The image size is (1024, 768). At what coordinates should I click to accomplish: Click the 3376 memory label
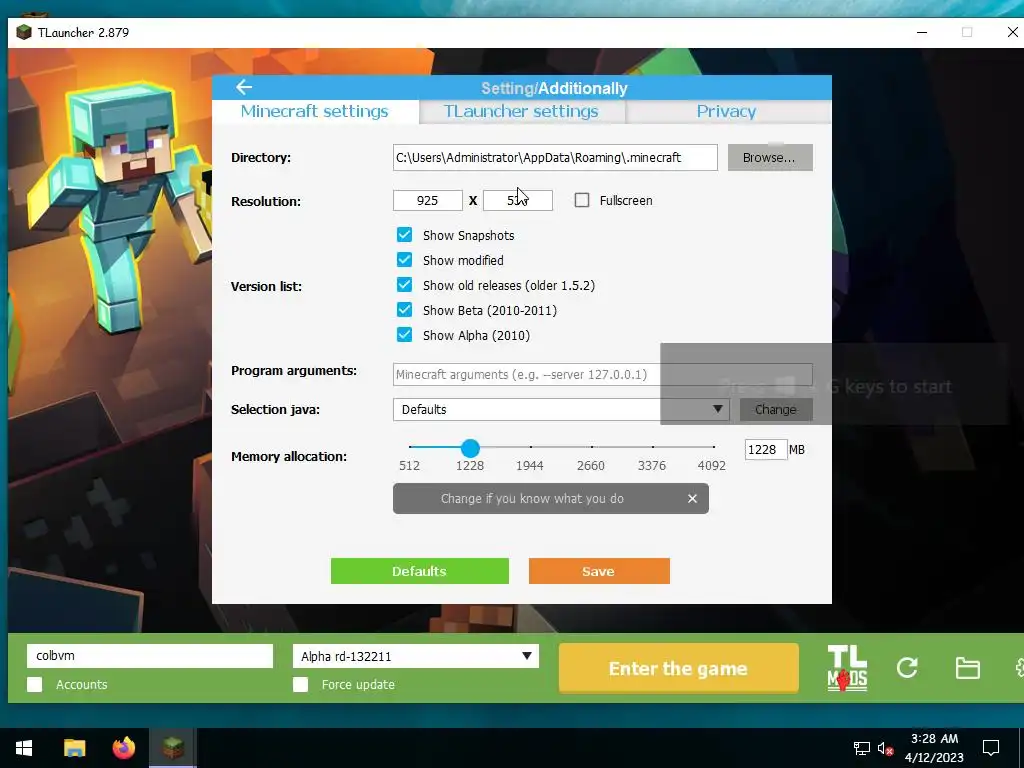(652, 466)
